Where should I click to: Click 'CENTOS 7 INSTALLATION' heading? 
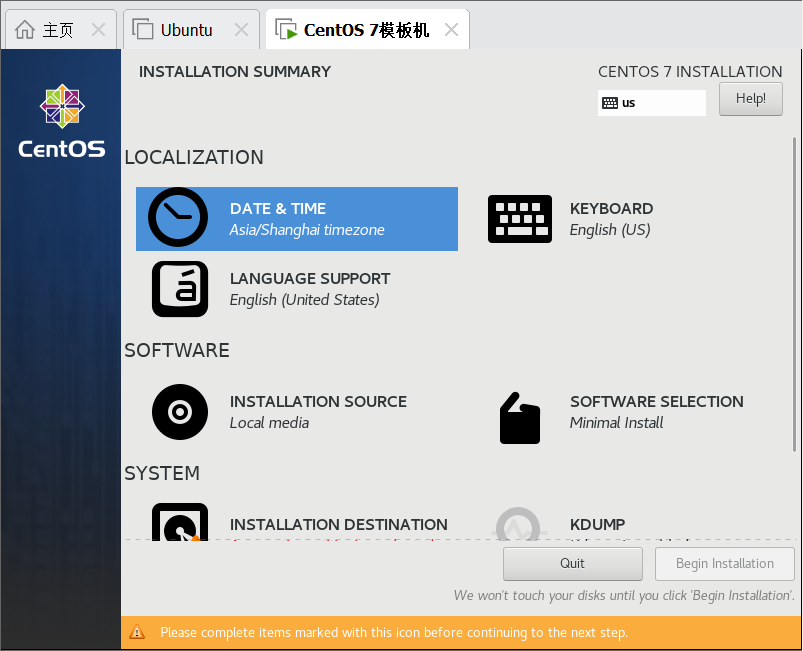pyautogui.click(x=690, y=72)
